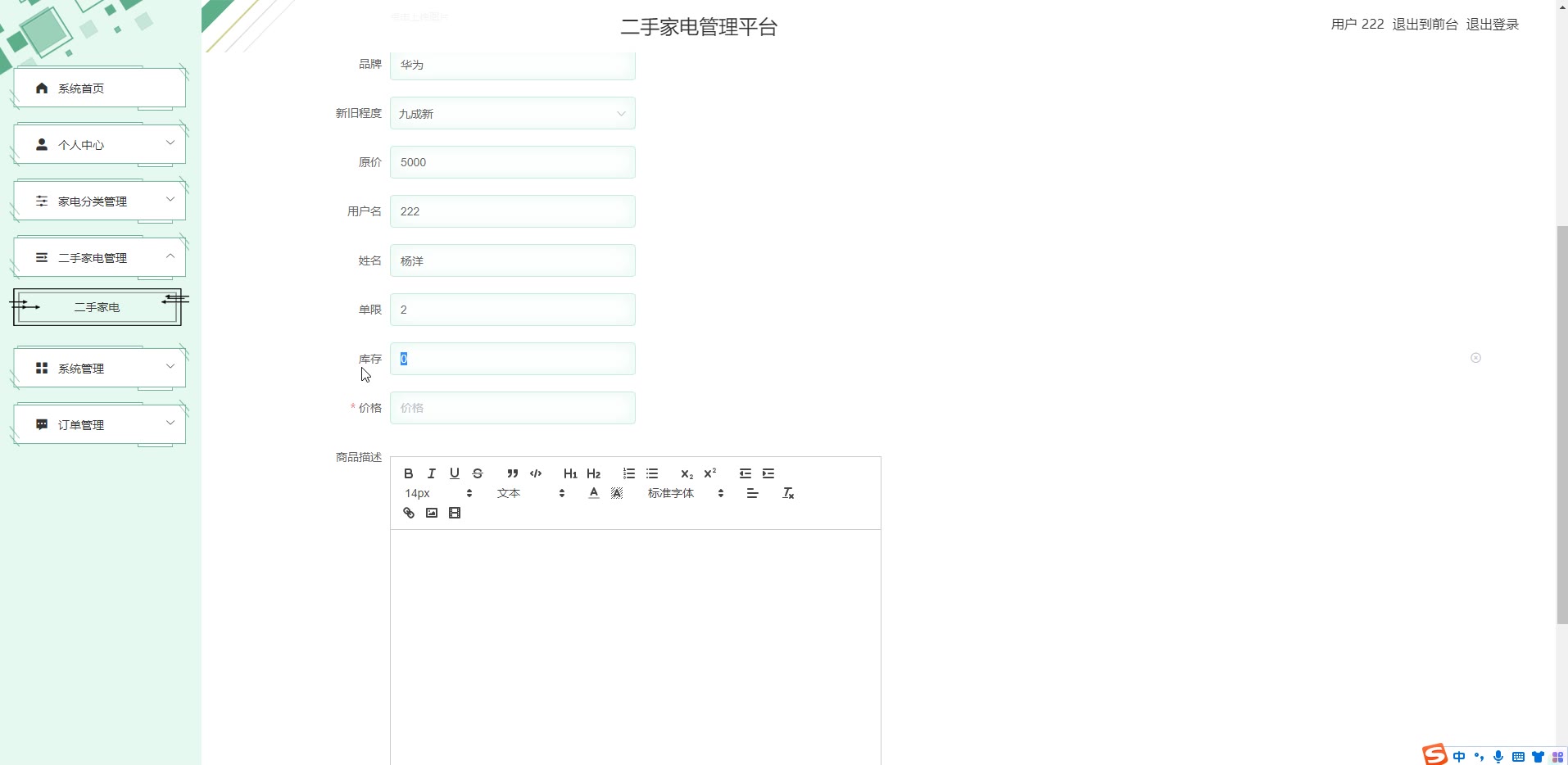
Task: Open the Sogou soft keyboard
Action: click(x=1518, y=757)
